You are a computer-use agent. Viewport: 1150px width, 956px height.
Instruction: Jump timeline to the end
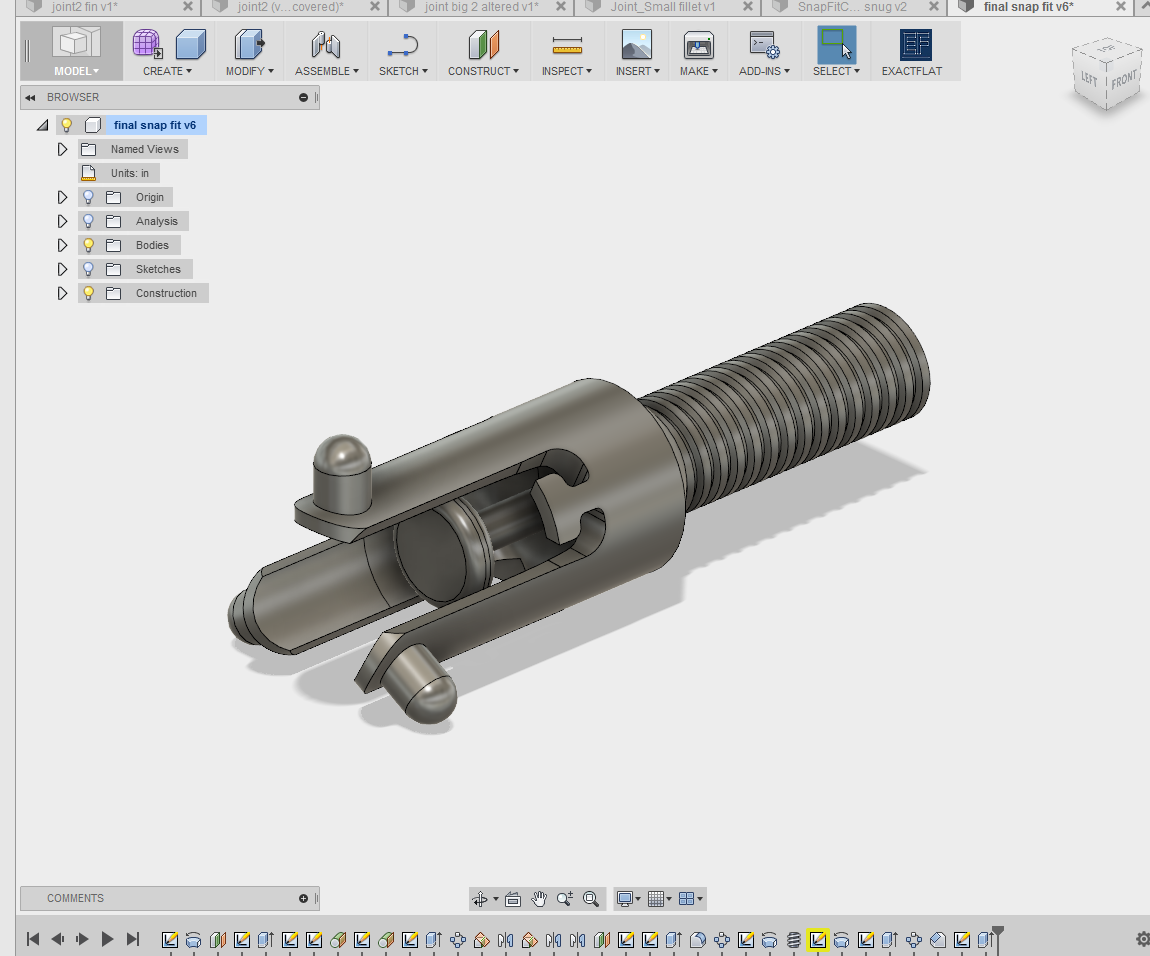(x=133, y=939)
